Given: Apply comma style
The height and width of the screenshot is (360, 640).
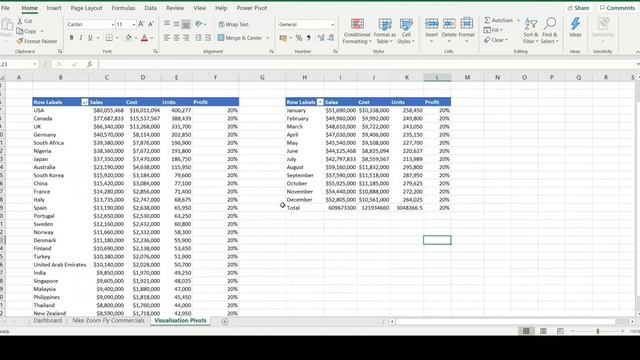Looking at the screenshot, I should click(x=309, y=38).
